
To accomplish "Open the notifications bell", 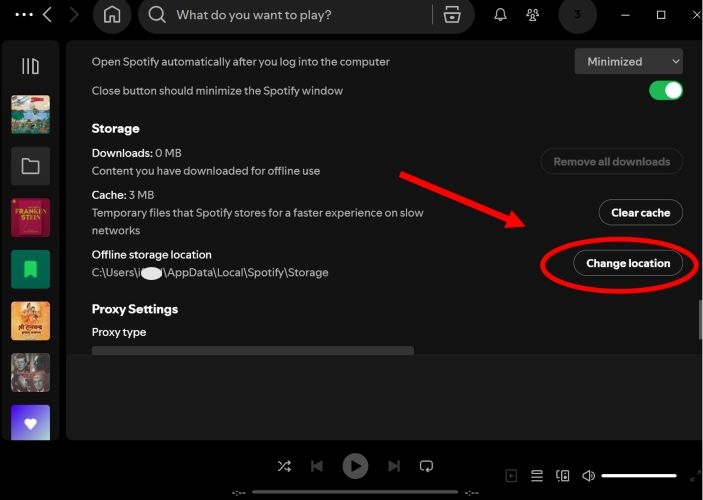I will coord(500,15).
